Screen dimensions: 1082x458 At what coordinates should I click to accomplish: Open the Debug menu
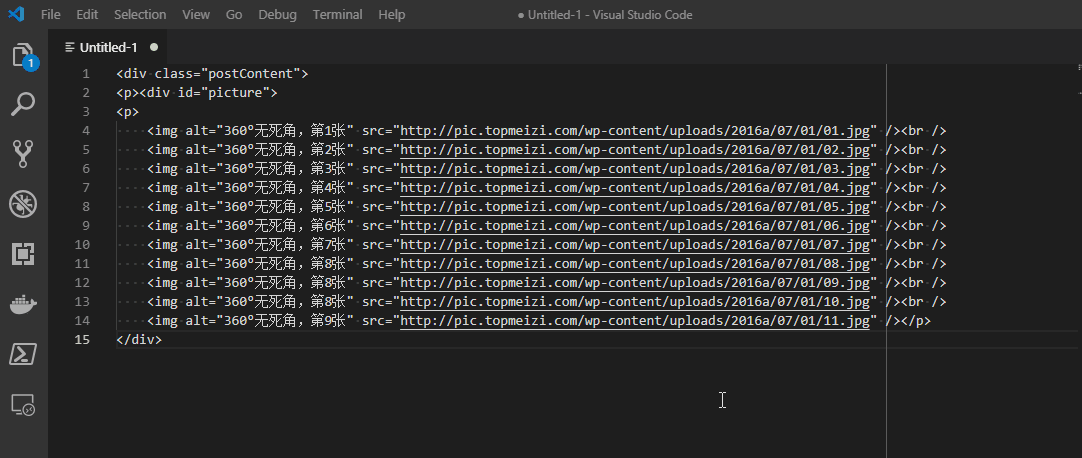pos(277,15)
